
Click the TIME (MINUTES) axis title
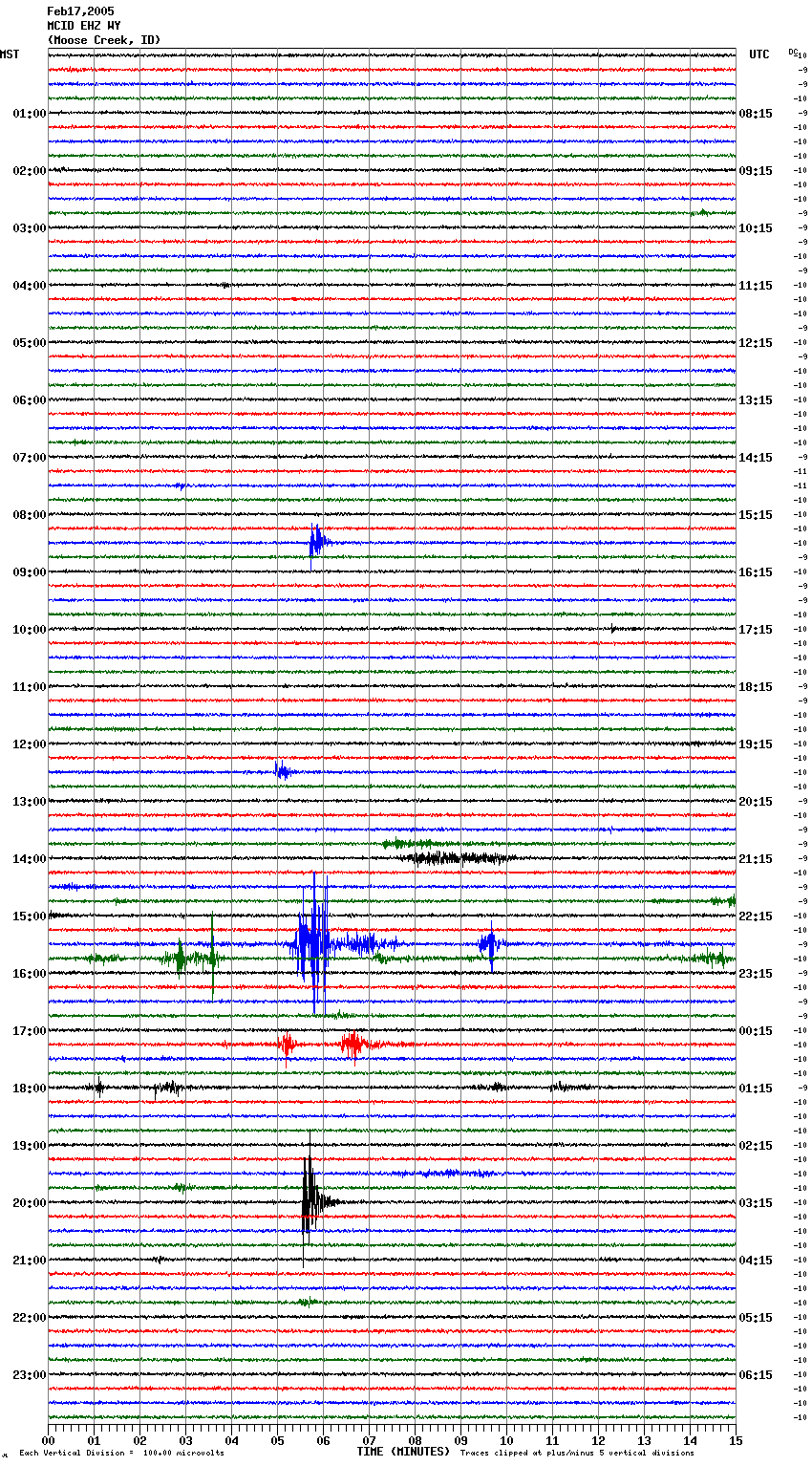point(403,1452)
